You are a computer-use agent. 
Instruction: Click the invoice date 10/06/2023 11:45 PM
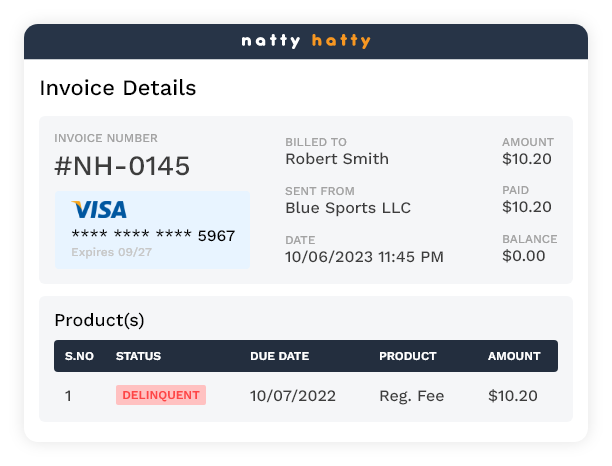[364, 257]
